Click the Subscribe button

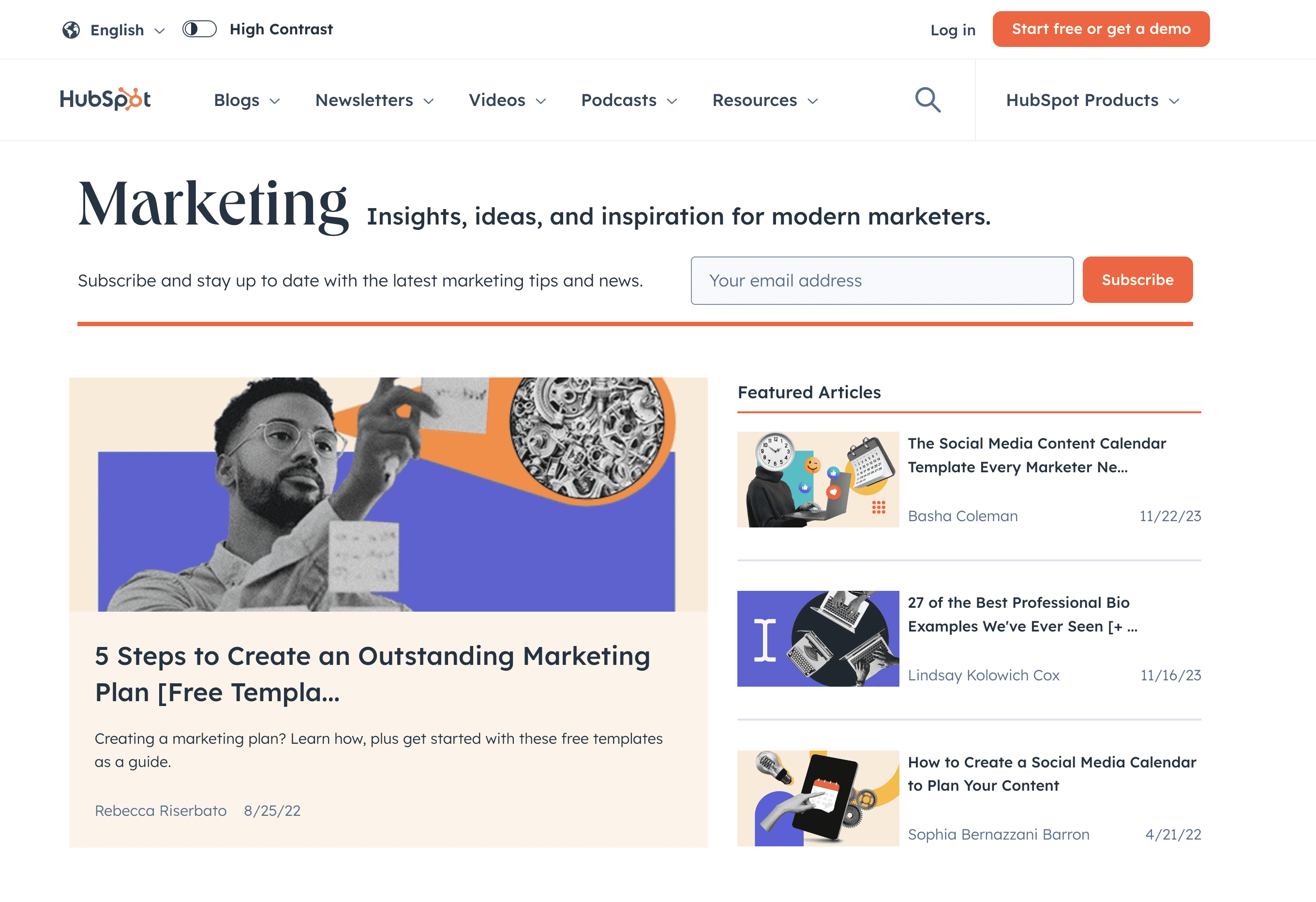1137,280
